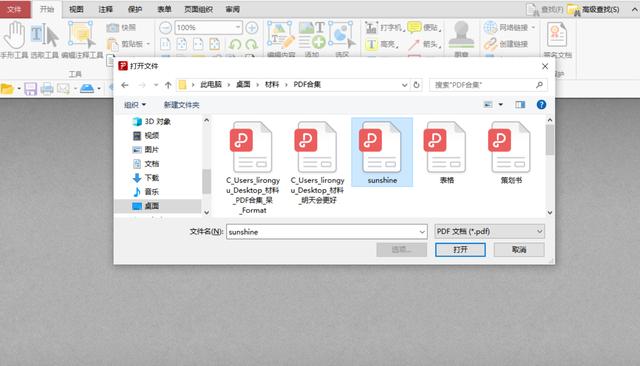The width and height of the screenshot is (640, 366).
Task: Open recent locations dropdown arrow in dialog
Action: point(156,85)
